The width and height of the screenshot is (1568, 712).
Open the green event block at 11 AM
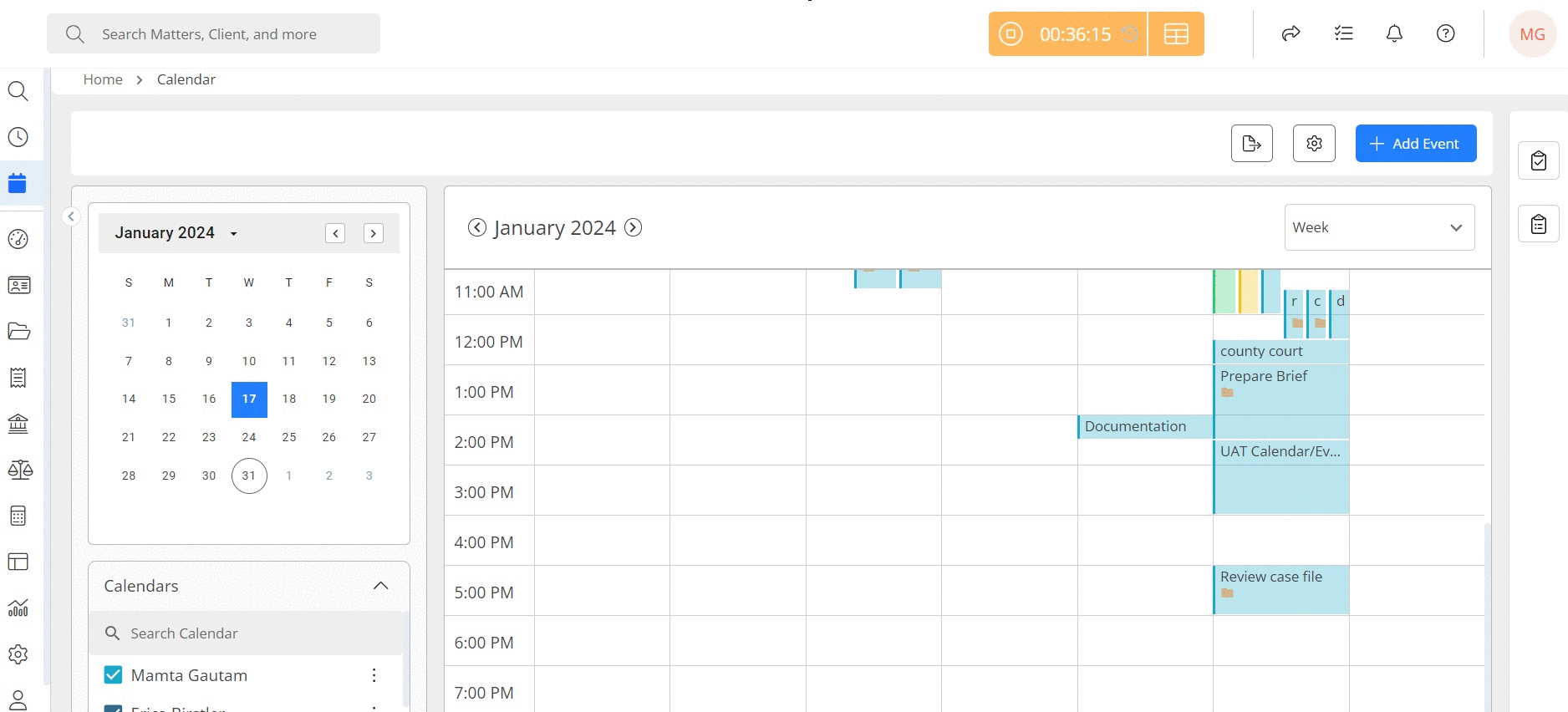1224,291
